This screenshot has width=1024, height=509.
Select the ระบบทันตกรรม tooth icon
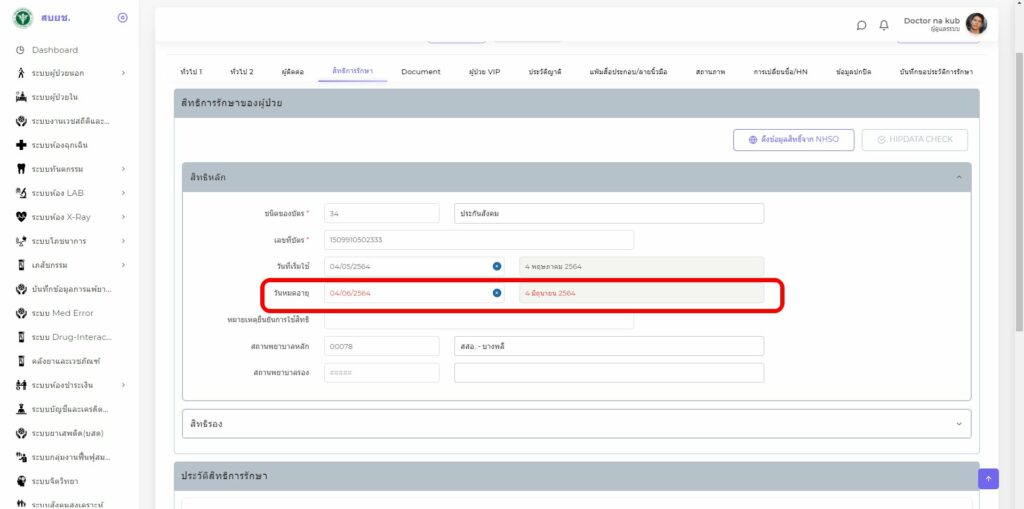point(21,169)
